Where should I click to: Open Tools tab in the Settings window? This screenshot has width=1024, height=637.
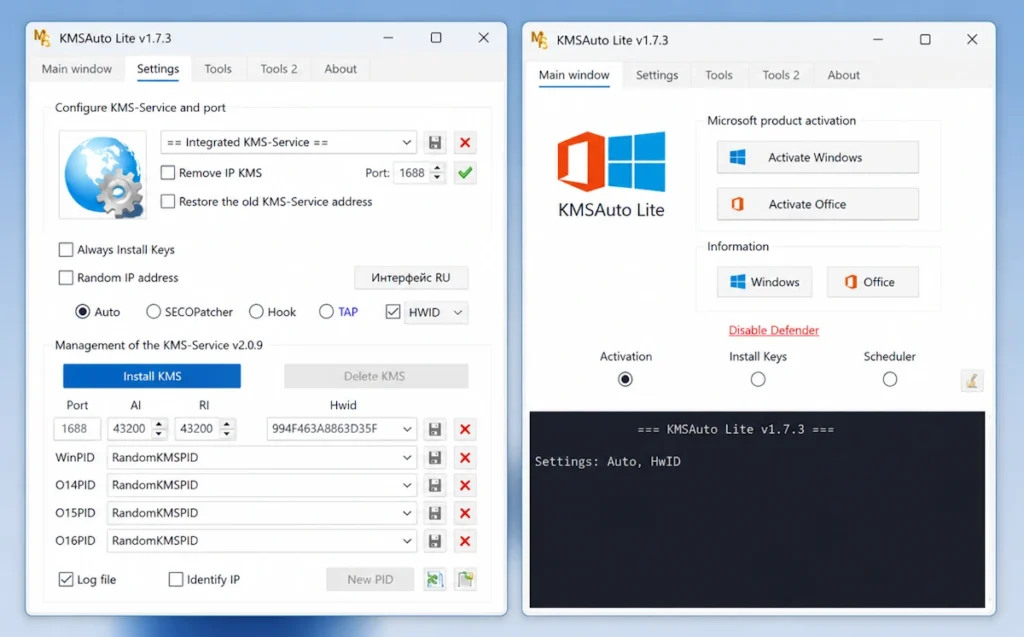[x=217, y=69]
